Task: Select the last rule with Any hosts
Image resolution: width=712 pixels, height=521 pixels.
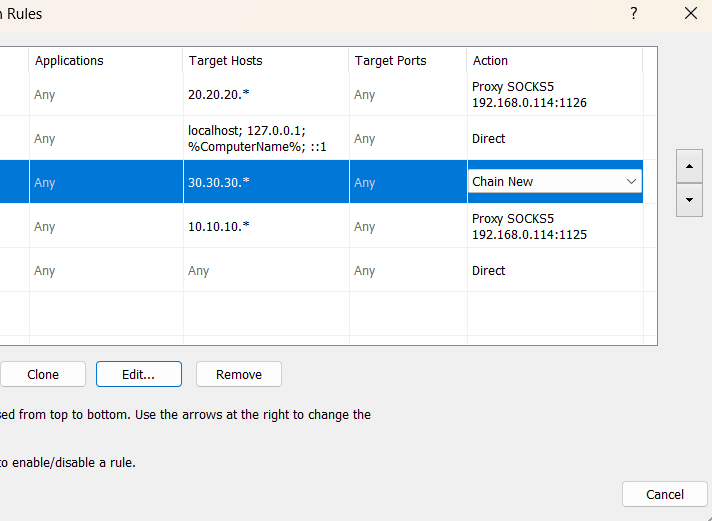Action: coord(199,271)
